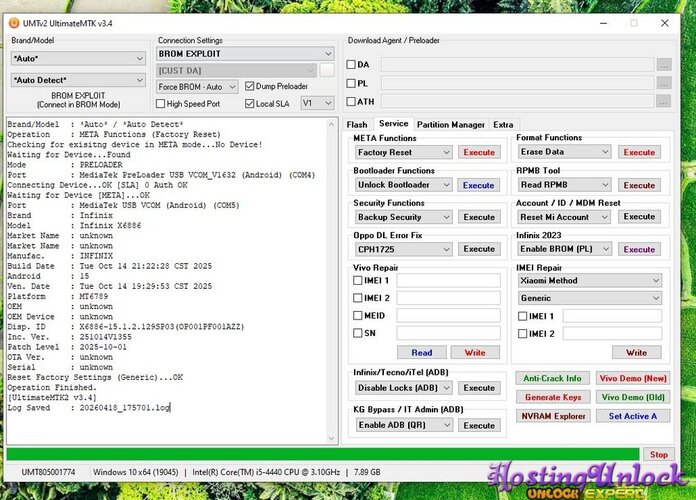Check IMEI Repair IMEI 2 checkbox
696x500 pixels.
click(523, 333)
